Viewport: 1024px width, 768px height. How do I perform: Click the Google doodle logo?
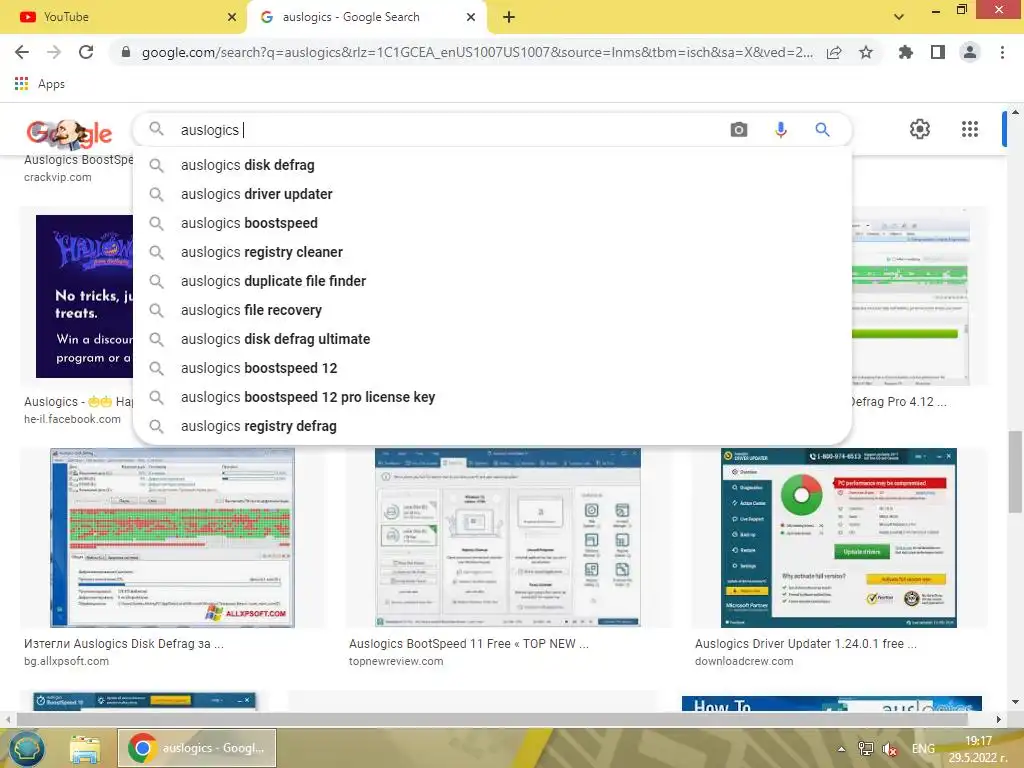click(x=69, y=133)
